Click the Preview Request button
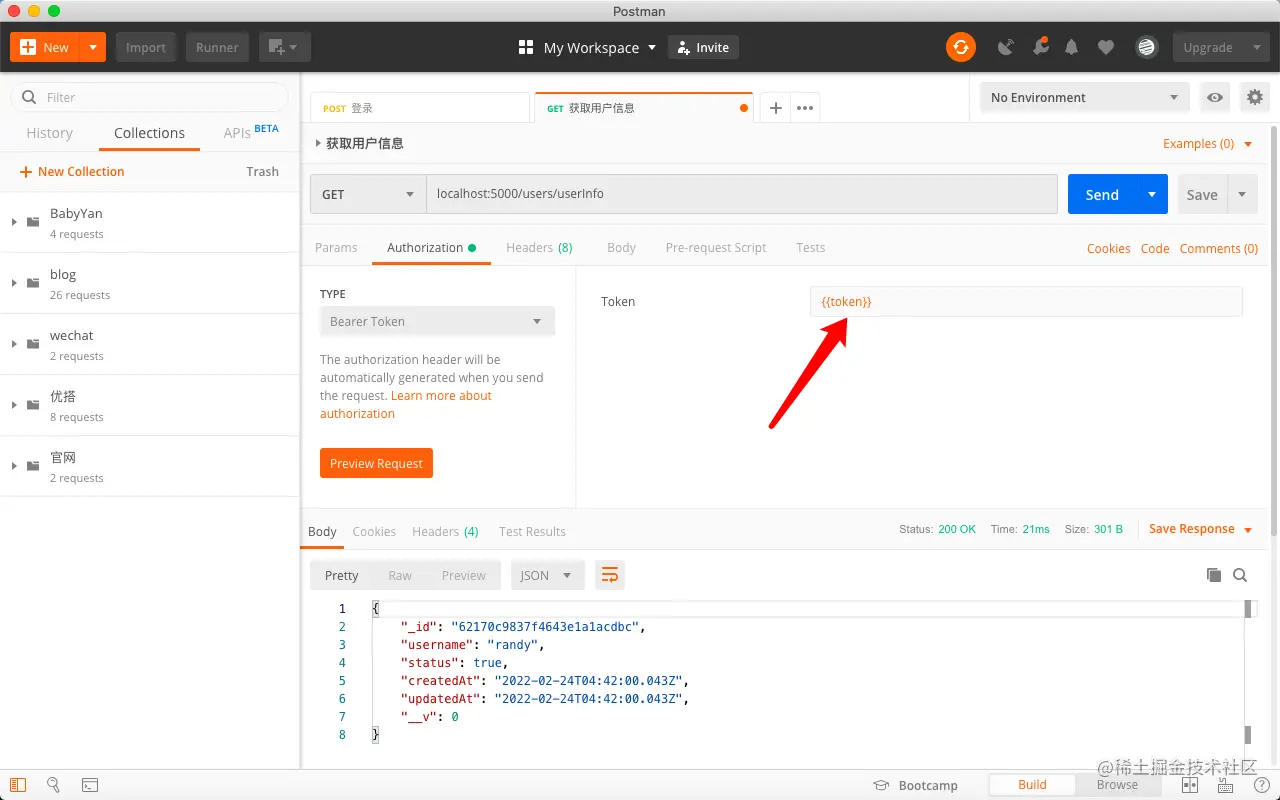 [376, 463]
